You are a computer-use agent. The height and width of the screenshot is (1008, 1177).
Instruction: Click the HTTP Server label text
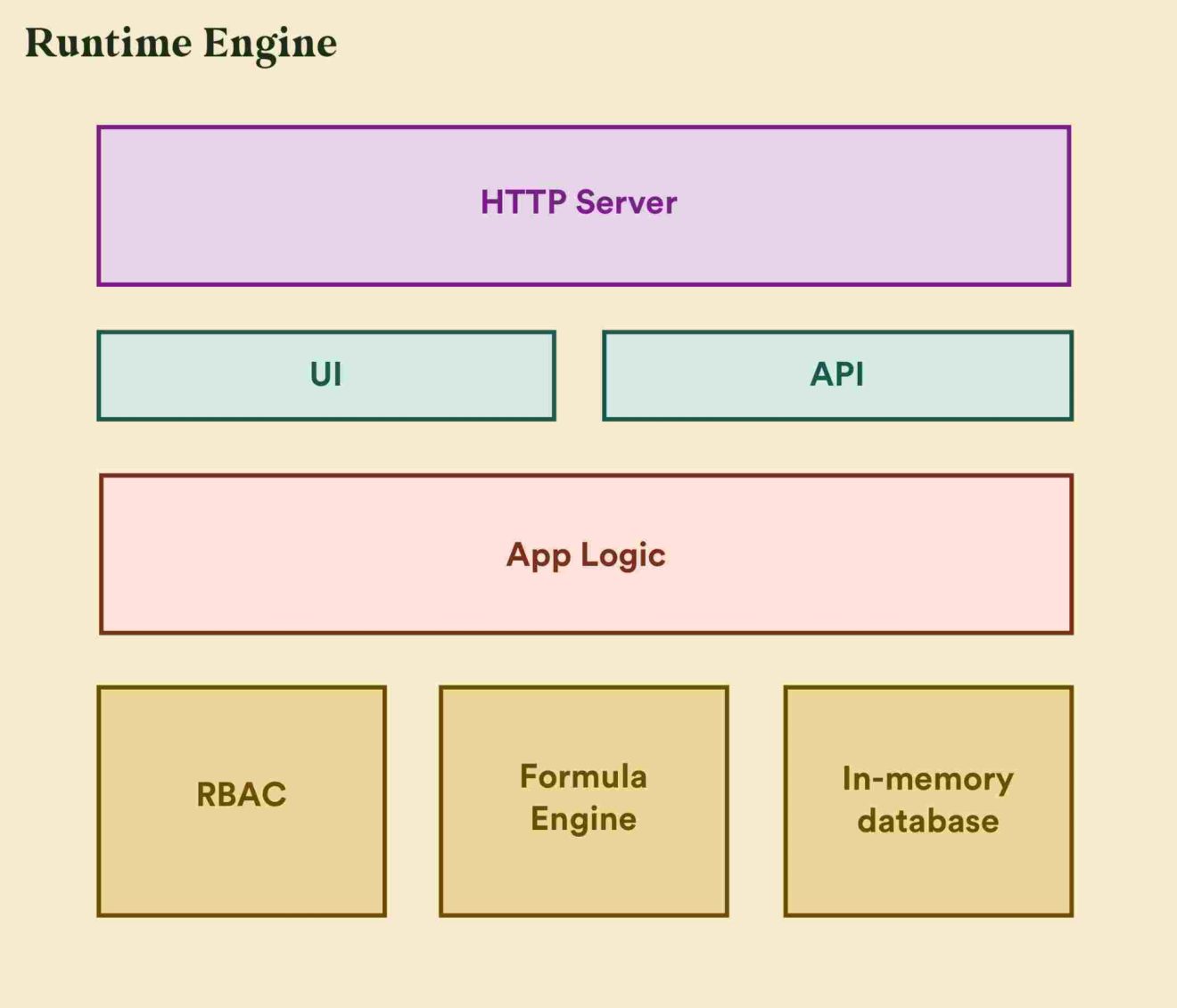click(x=578, y=203)
